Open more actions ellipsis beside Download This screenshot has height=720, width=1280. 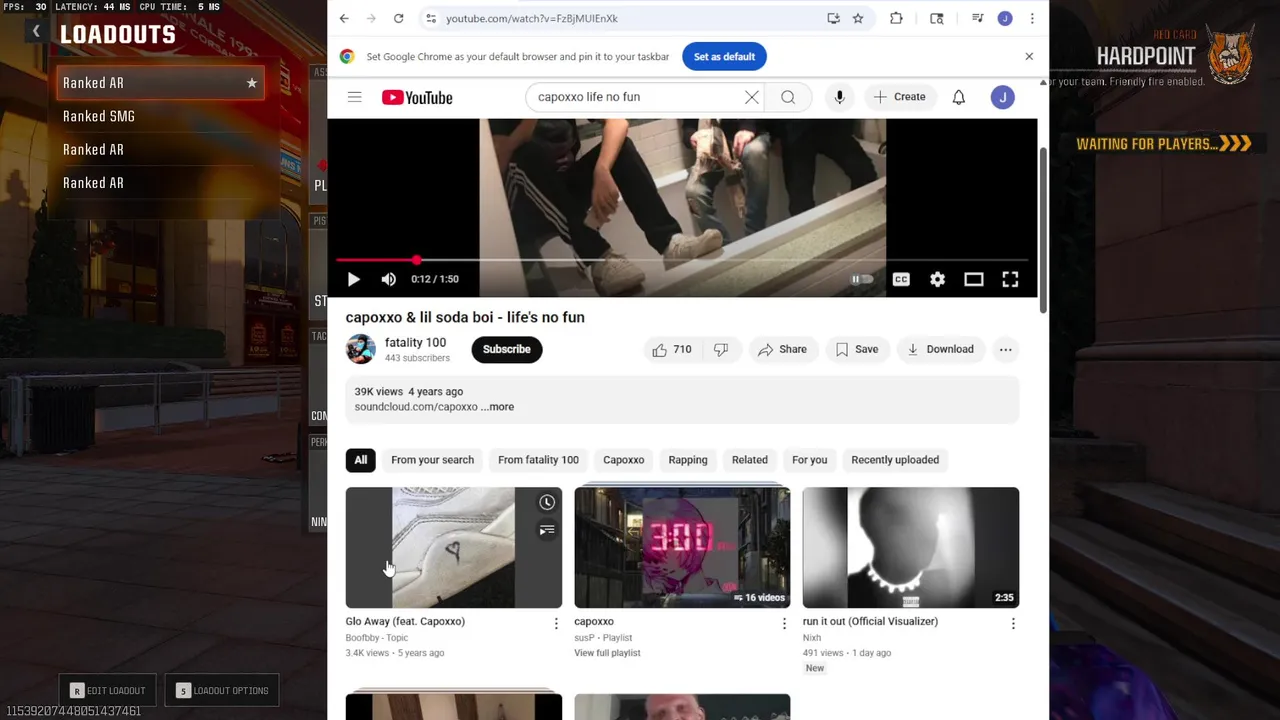tap(1005, 349)
